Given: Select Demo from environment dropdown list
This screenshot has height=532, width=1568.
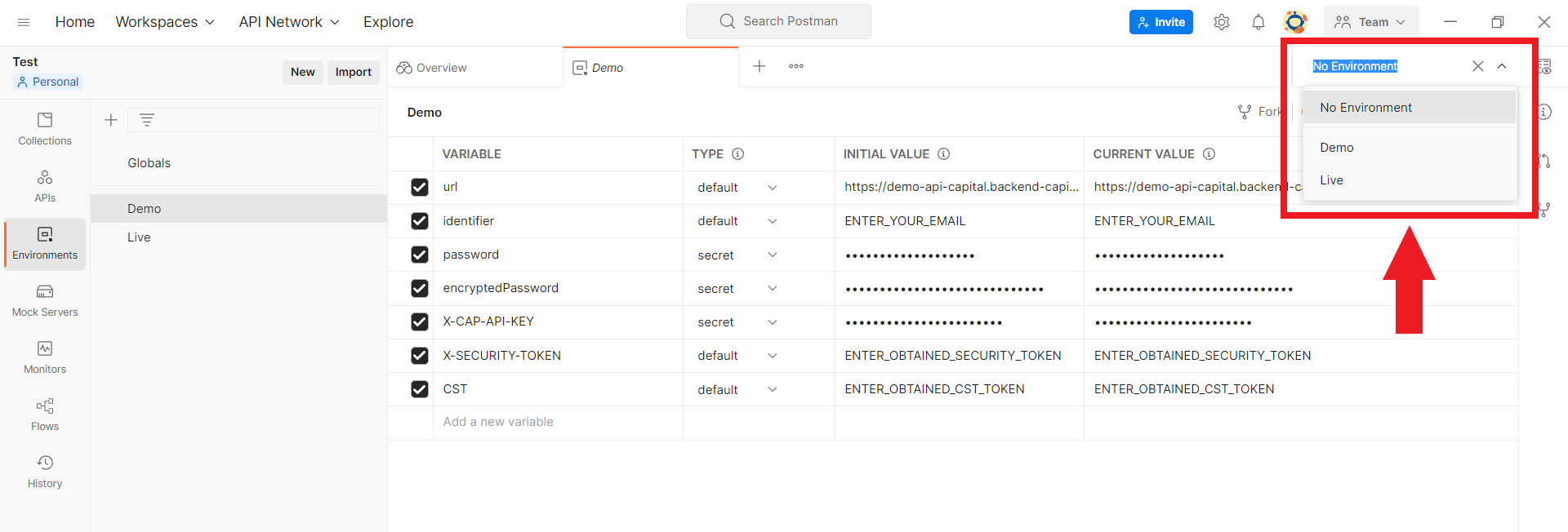Looking at the screenshot, I should pos(1410,148).
